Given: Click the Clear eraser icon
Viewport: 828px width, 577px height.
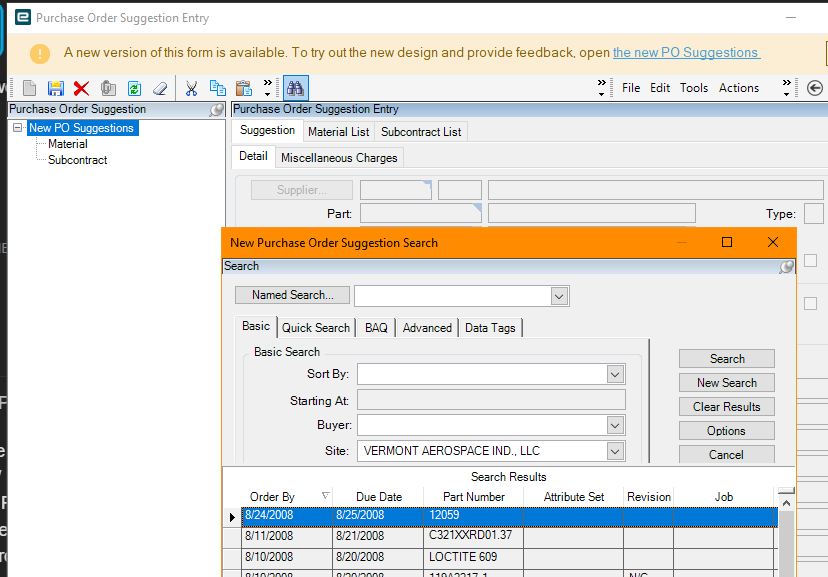Looking at the screenshot, I should pyautogui.click(x=160, y=88).
